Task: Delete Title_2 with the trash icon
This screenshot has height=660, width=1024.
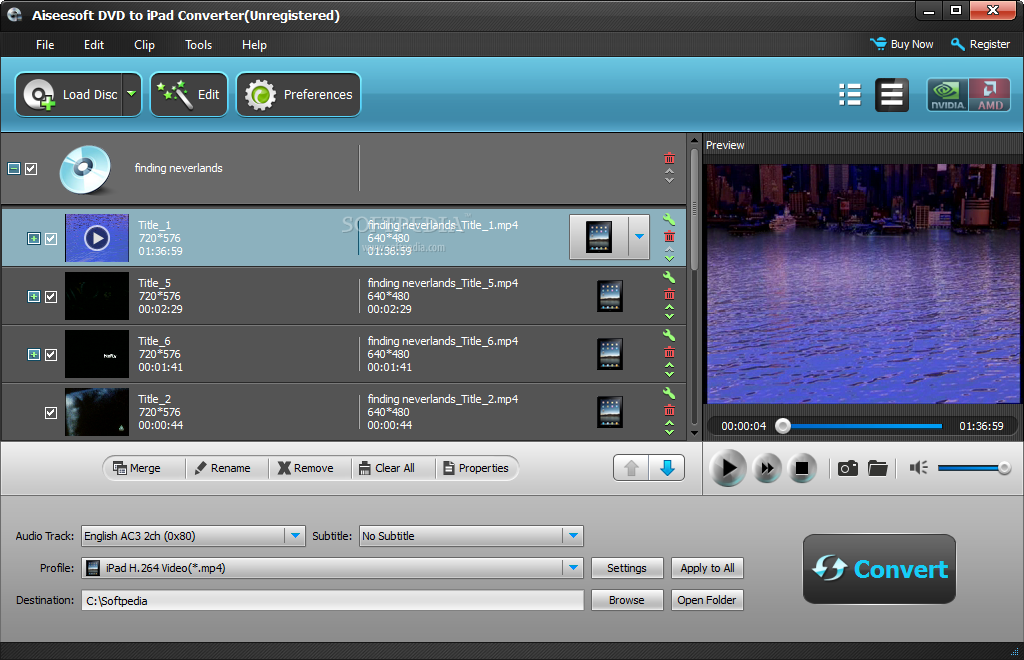Action: pos(669,411)
